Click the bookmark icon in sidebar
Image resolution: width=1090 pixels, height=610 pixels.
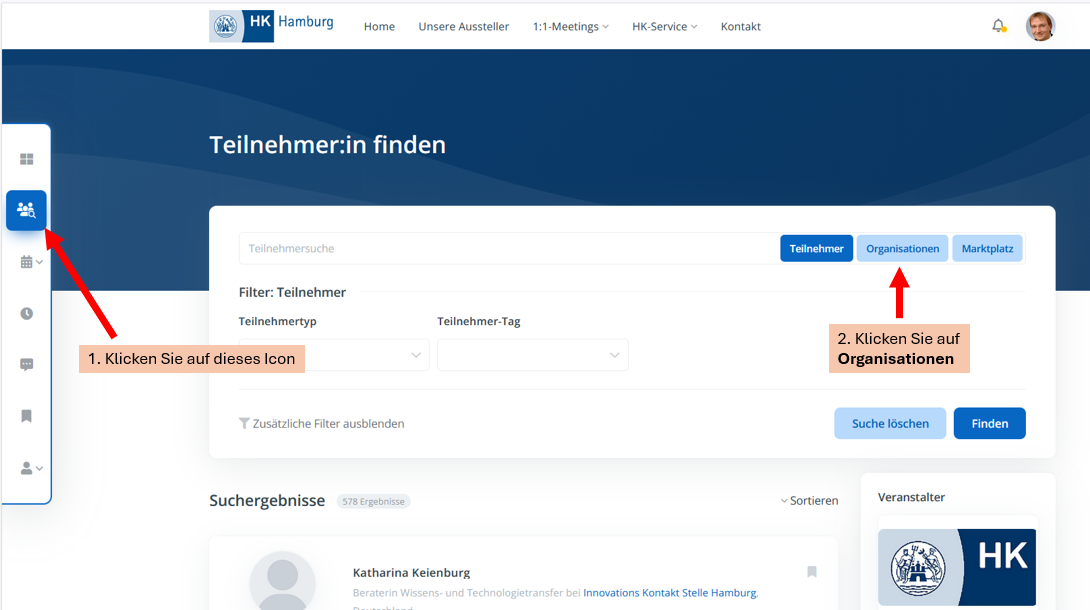click(x=27, y=416)
